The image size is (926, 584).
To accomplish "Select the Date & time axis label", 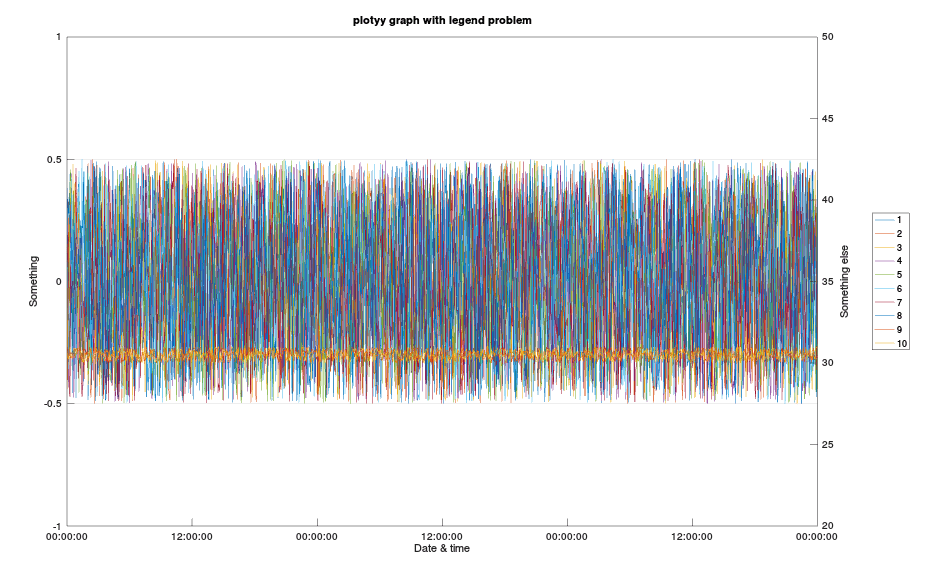I will click(x=440, y=548).
